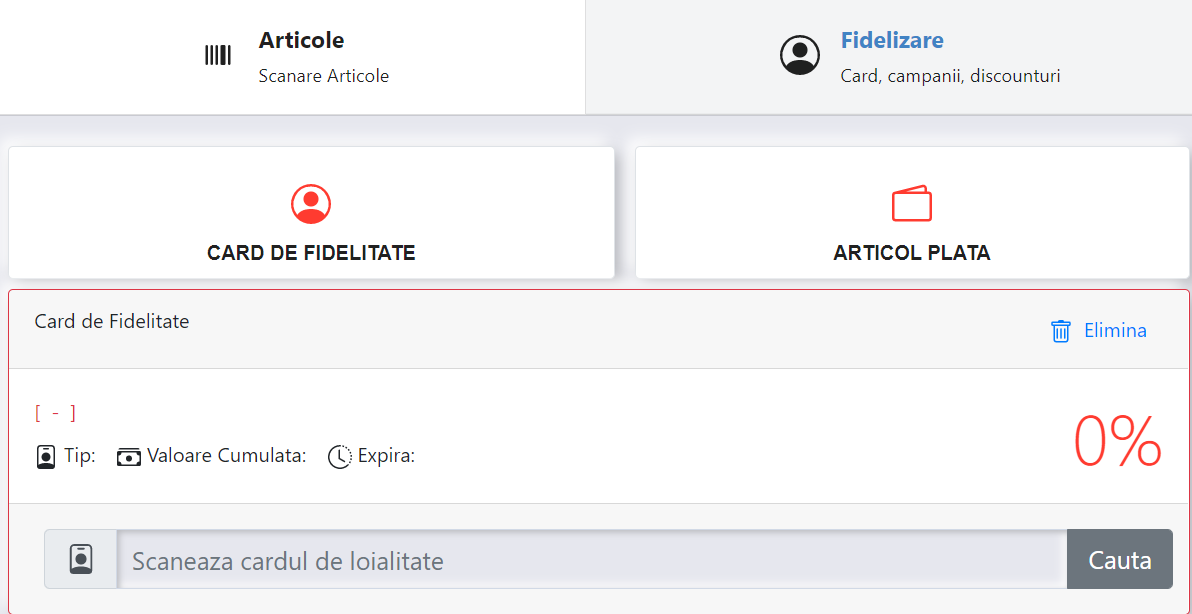Image resolution: width=1192 pixels, height=614 pixels.
Task: Select the CARD DE FIDELITATE tile
Action: pos(311,213)
